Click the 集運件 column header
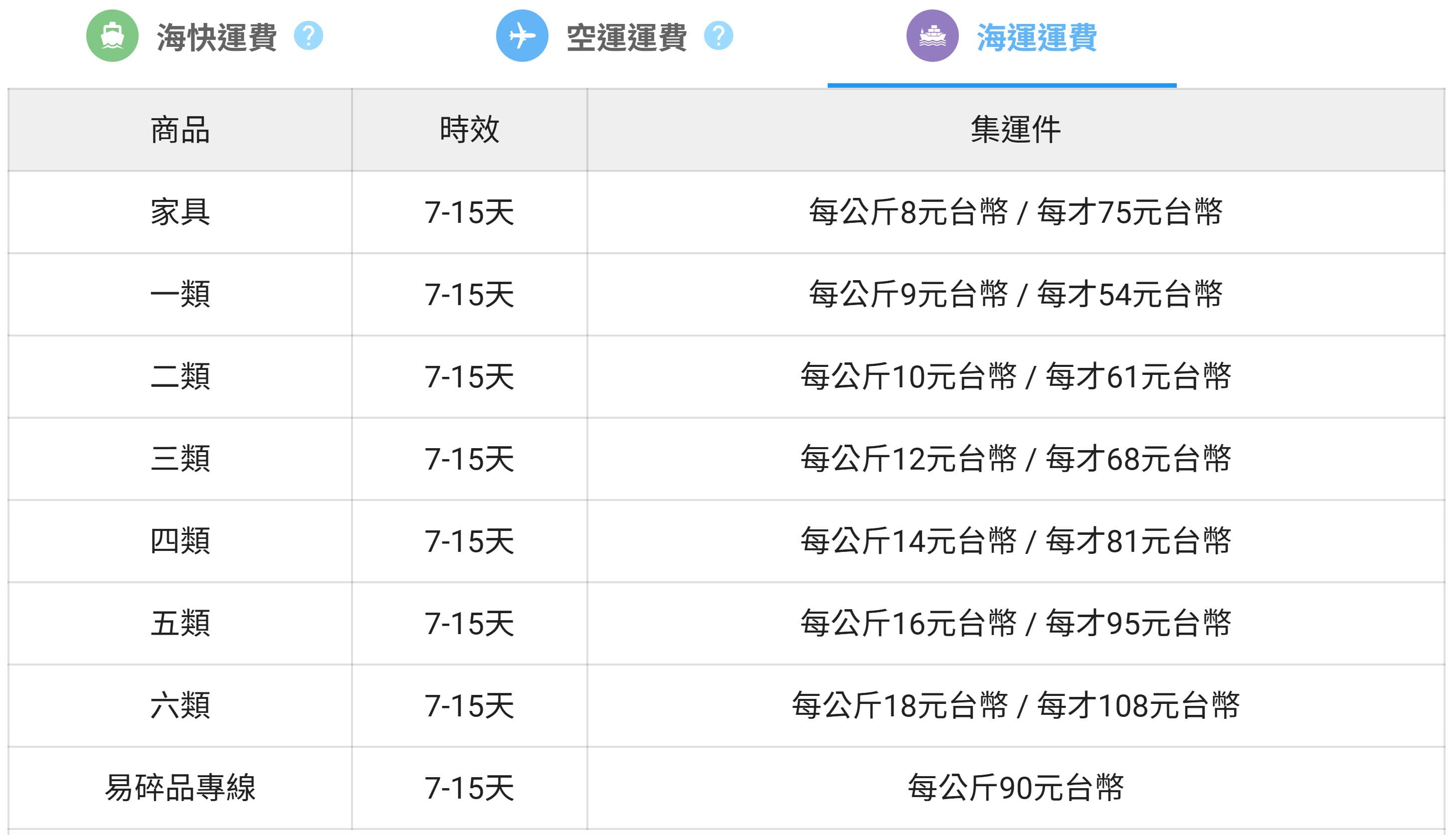This screenshot has height=835, width=1456. click(x=1016, y=130)
